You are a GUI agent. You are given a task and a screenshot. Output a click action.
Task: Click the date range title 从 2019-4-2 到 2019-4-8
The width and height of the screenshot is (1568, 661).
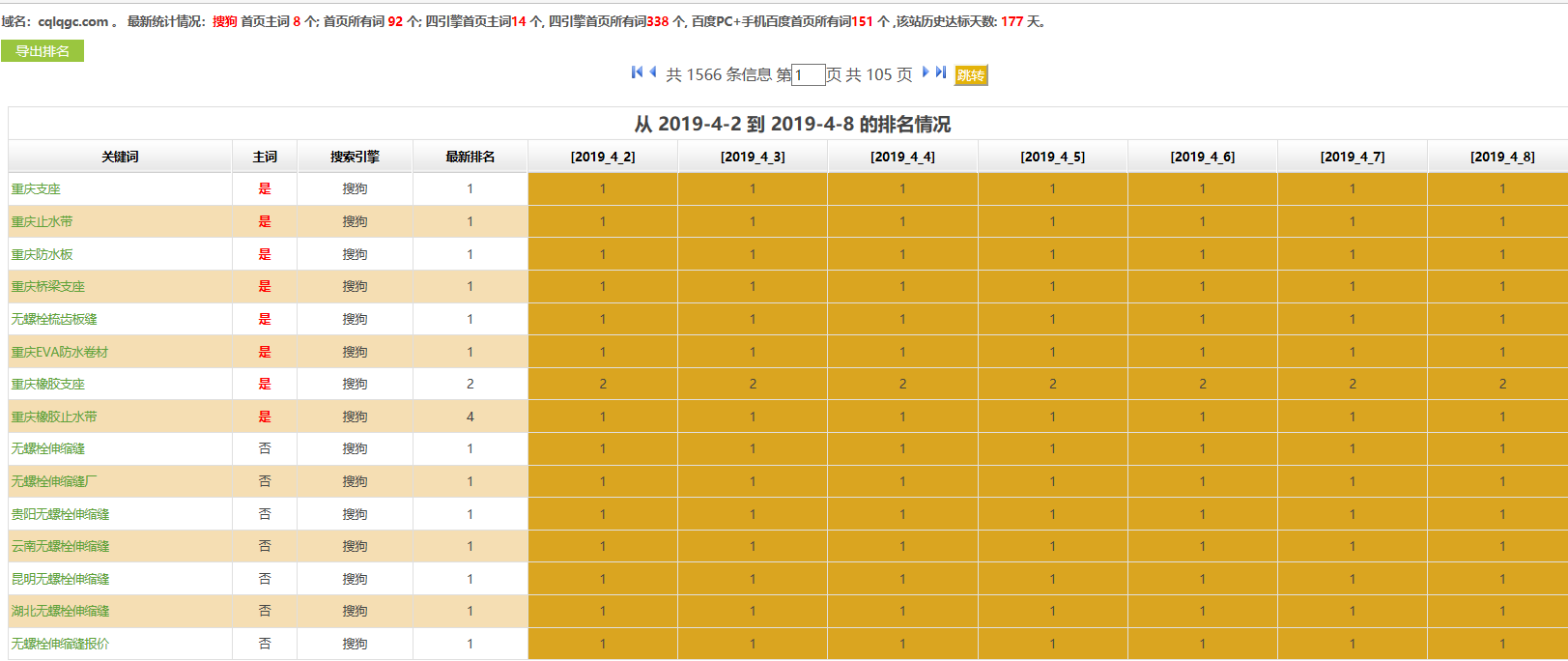(x=792, y=124)
